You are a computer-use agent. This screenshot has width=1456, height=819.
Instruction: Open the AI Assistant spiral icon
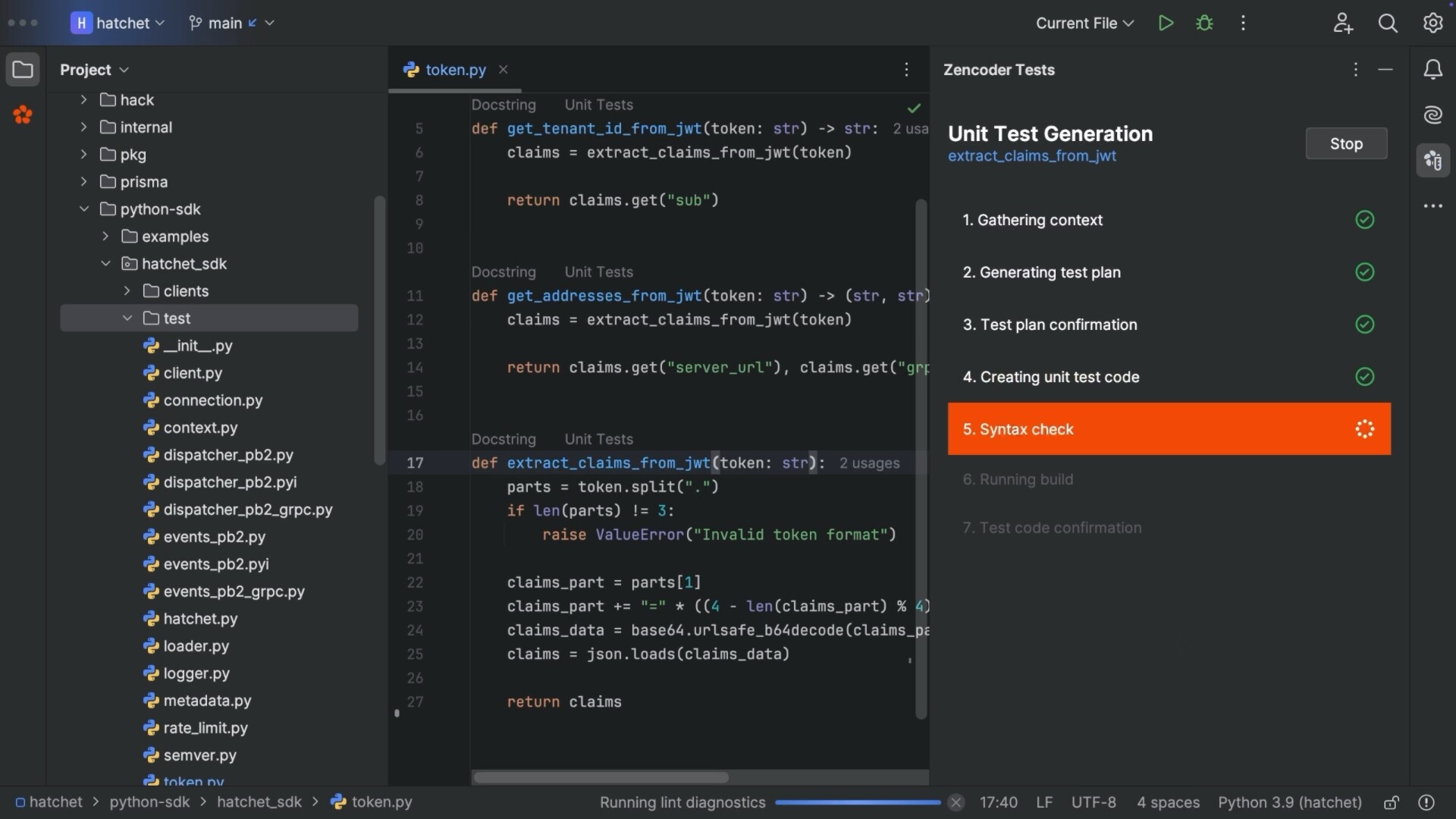coord(1432,115)
